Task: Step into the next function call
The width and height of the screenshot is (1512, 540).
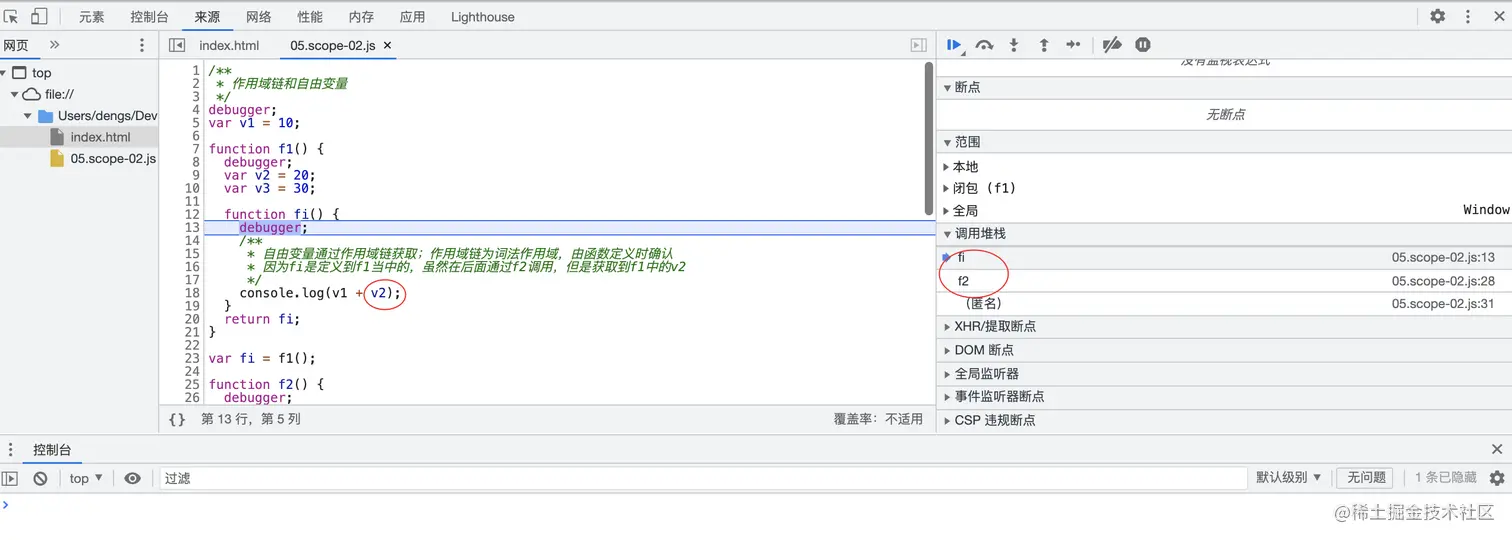Action: point(1014,45)
